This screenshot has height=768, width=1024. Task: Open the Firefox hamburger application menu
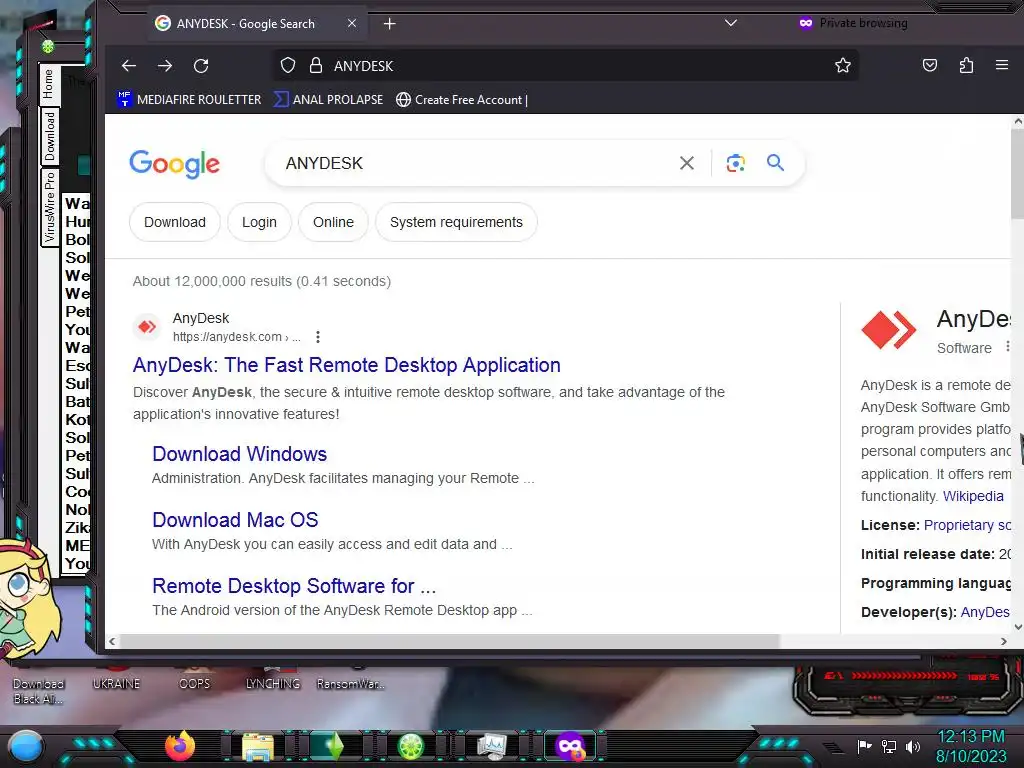tap(1002, 65)
